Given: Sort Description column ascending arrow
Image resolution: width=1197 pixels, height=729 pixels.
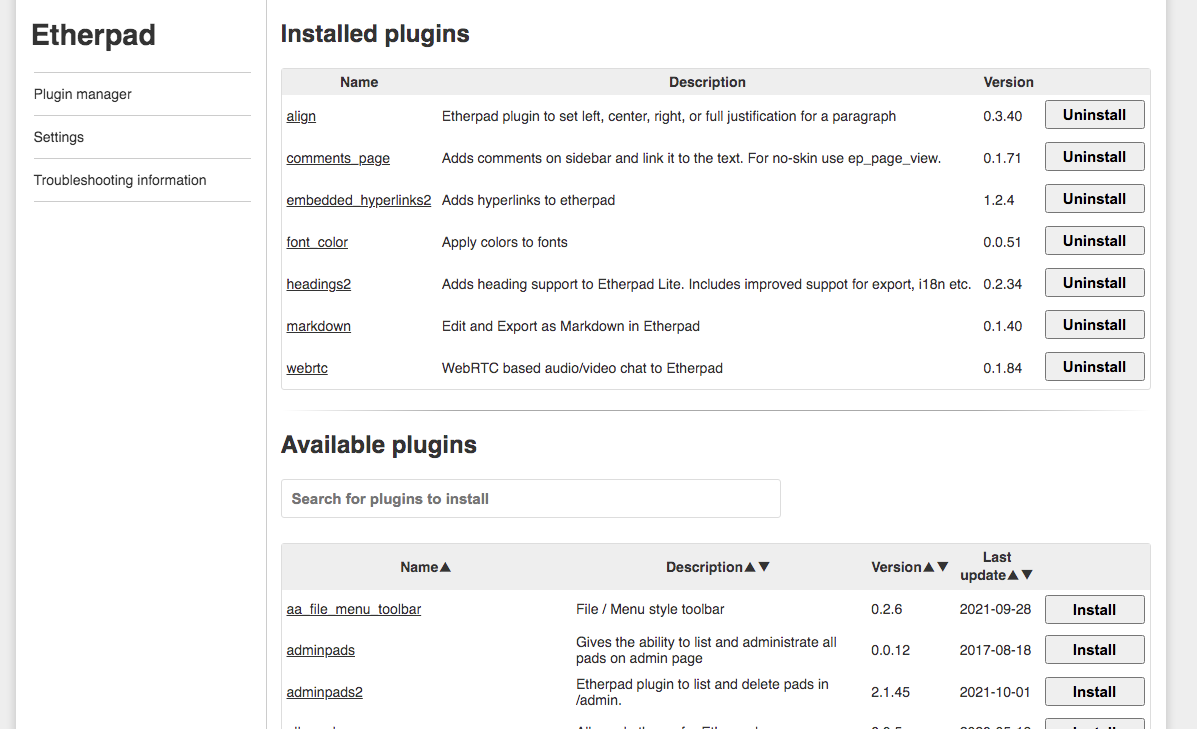Looking at the screenshot, I should [x=750, y=567].
